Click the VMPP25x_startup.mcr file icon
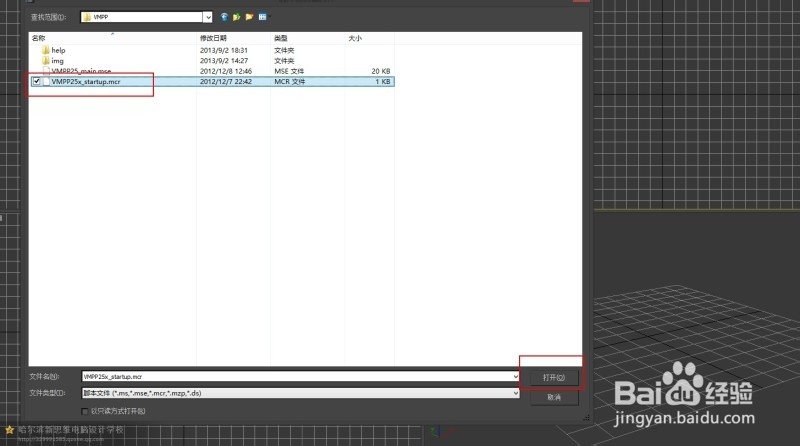Viewport: 800px width, 446px height. point(46,81)
